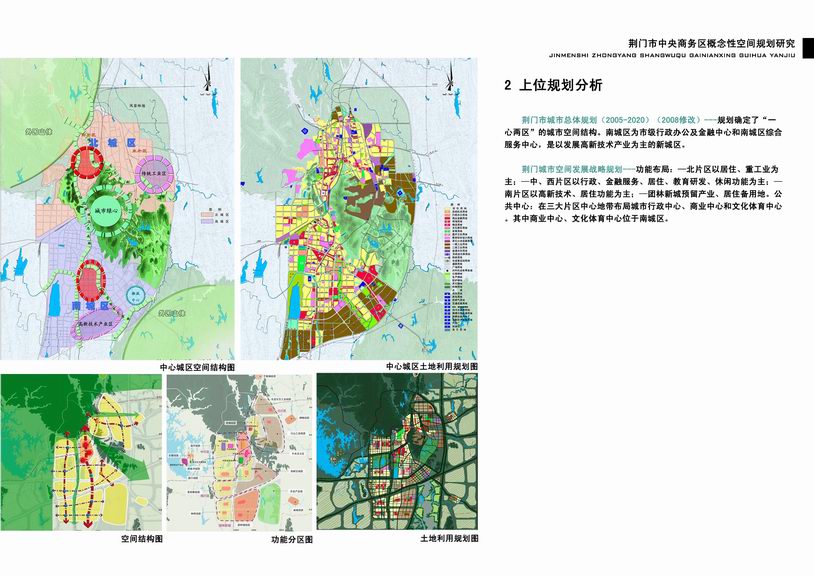Screen dimensions: 814x576
Task: Click the north arrow on the land use map
Action: pos(450,78)
